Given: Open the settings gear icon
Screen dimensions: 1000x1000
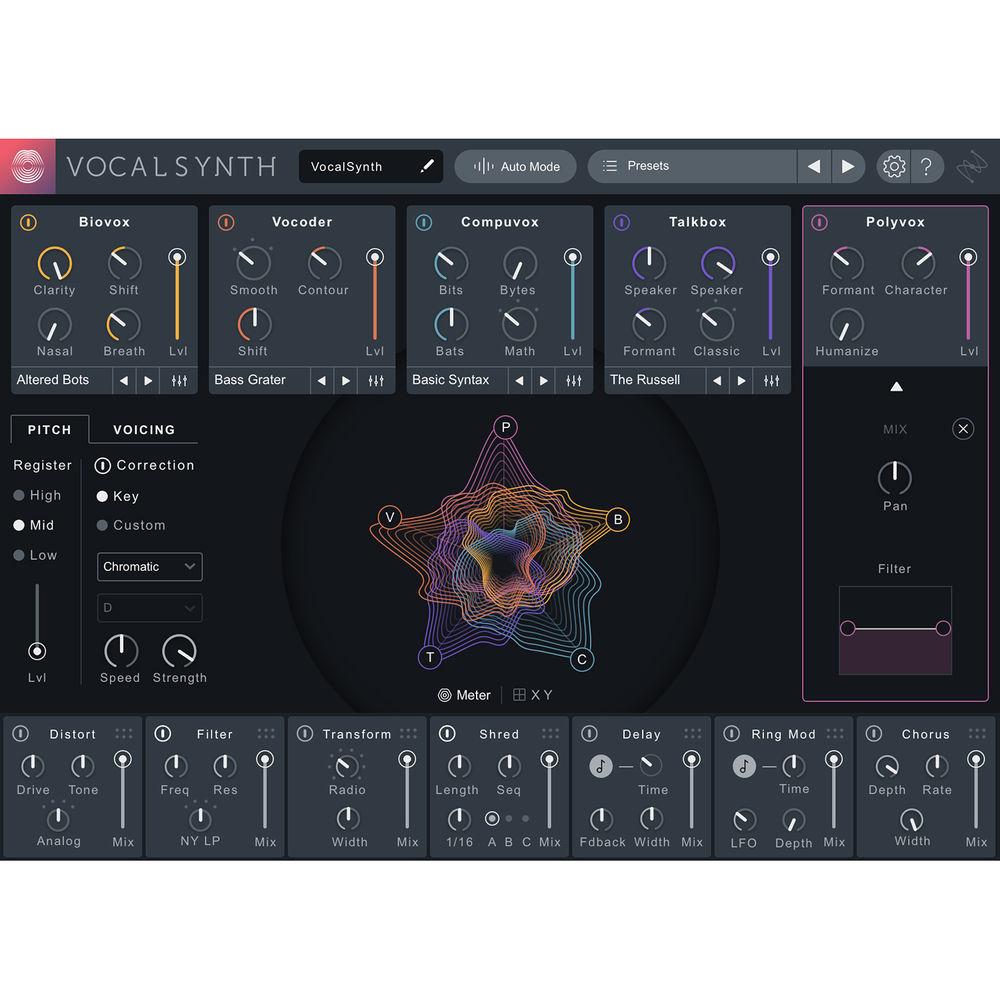Looking at the screenshot, I should coord(893,166).
